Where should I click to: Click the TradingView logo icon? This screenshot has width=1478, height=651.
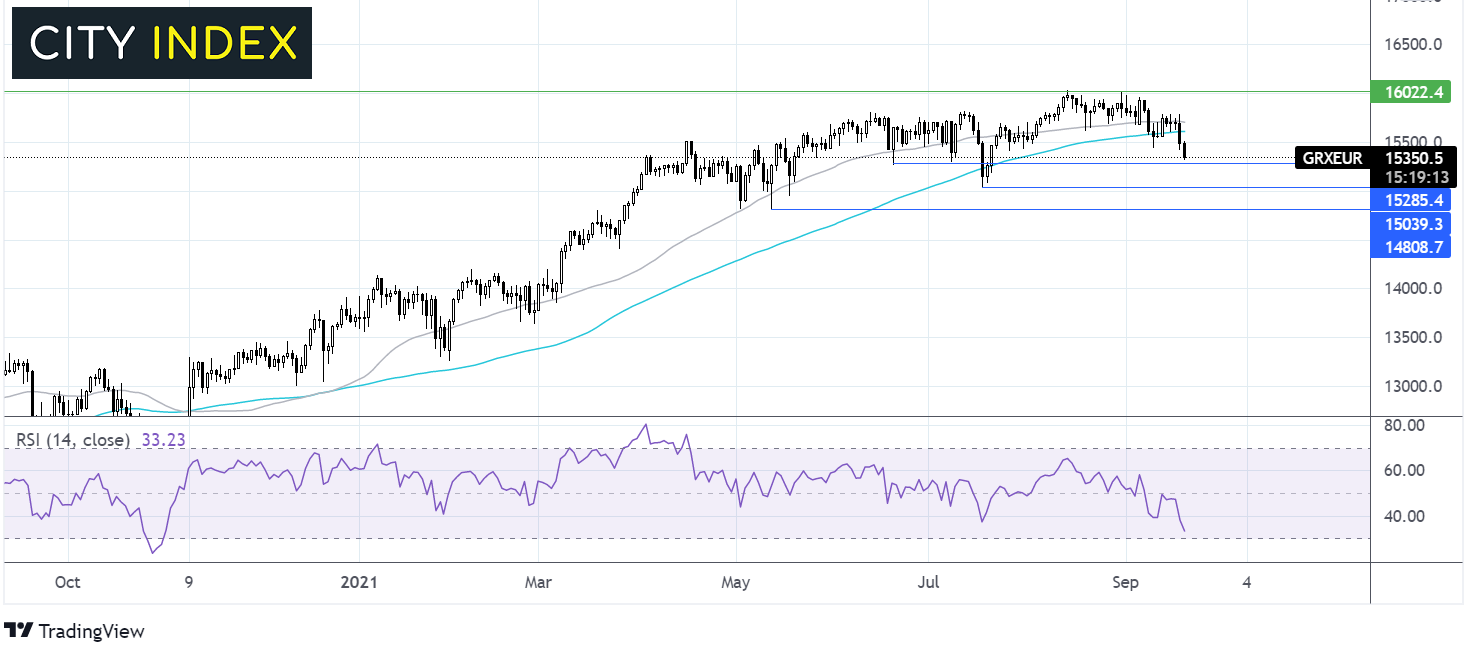pyautogui.click(x=18, y=631)
